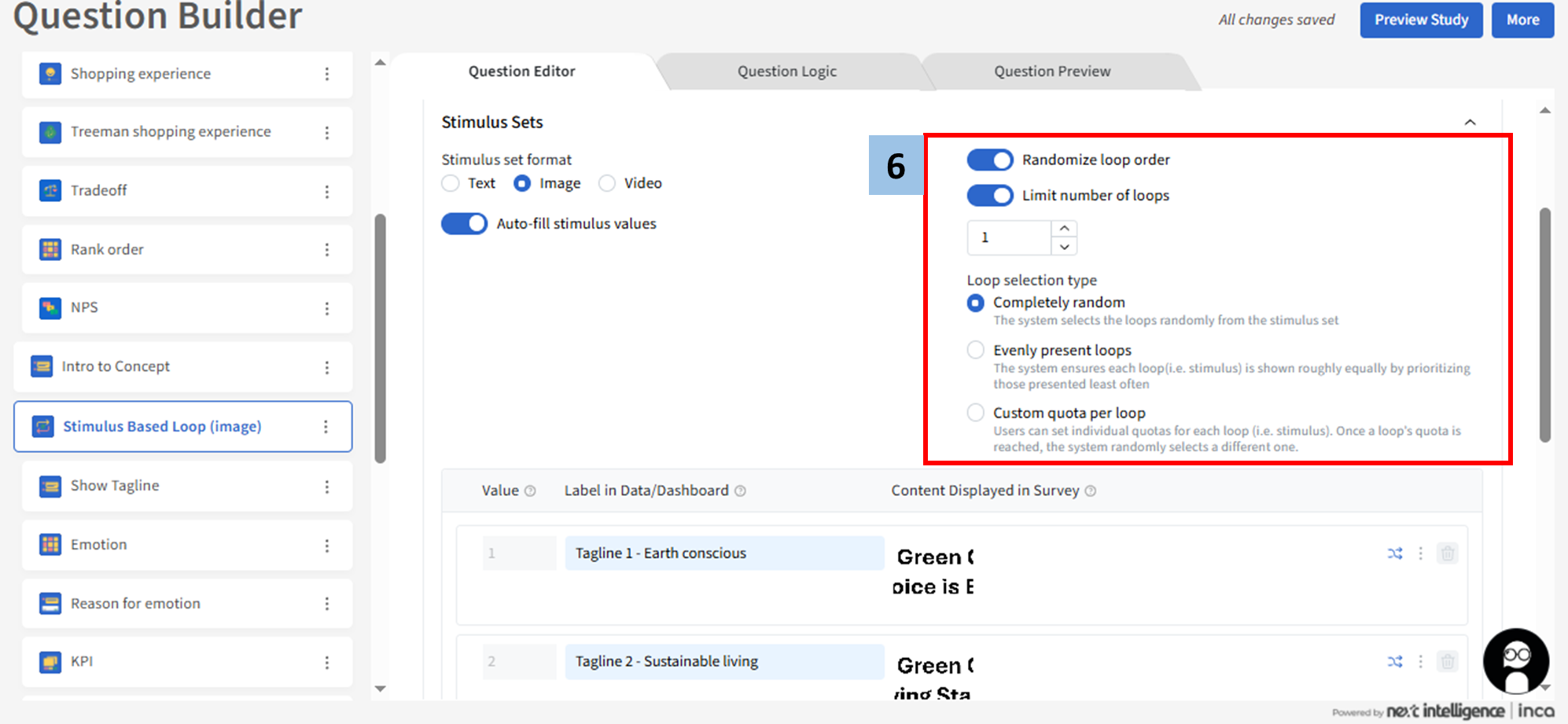Screen dimensions: 1568x724
Task: Click the Preview Study button
Action: (1421, 20)
